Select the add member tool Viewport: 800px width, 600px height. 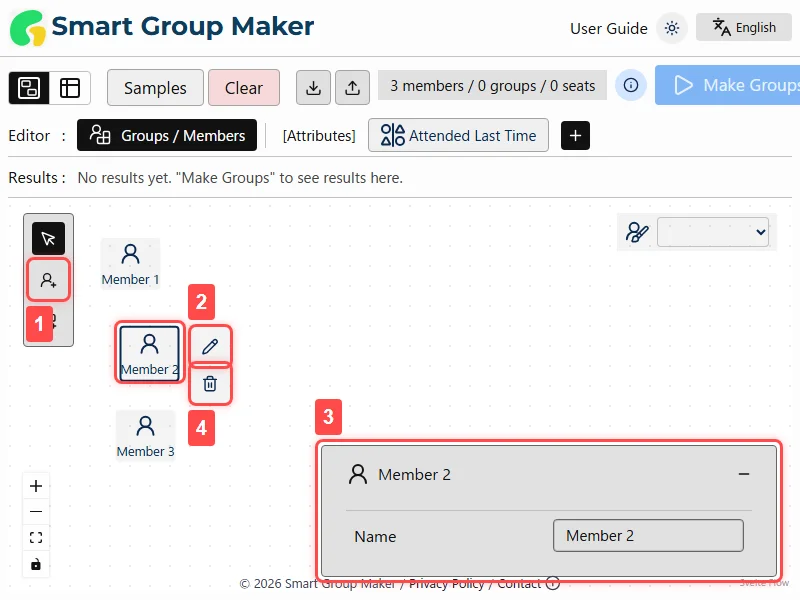pos(48,280)
